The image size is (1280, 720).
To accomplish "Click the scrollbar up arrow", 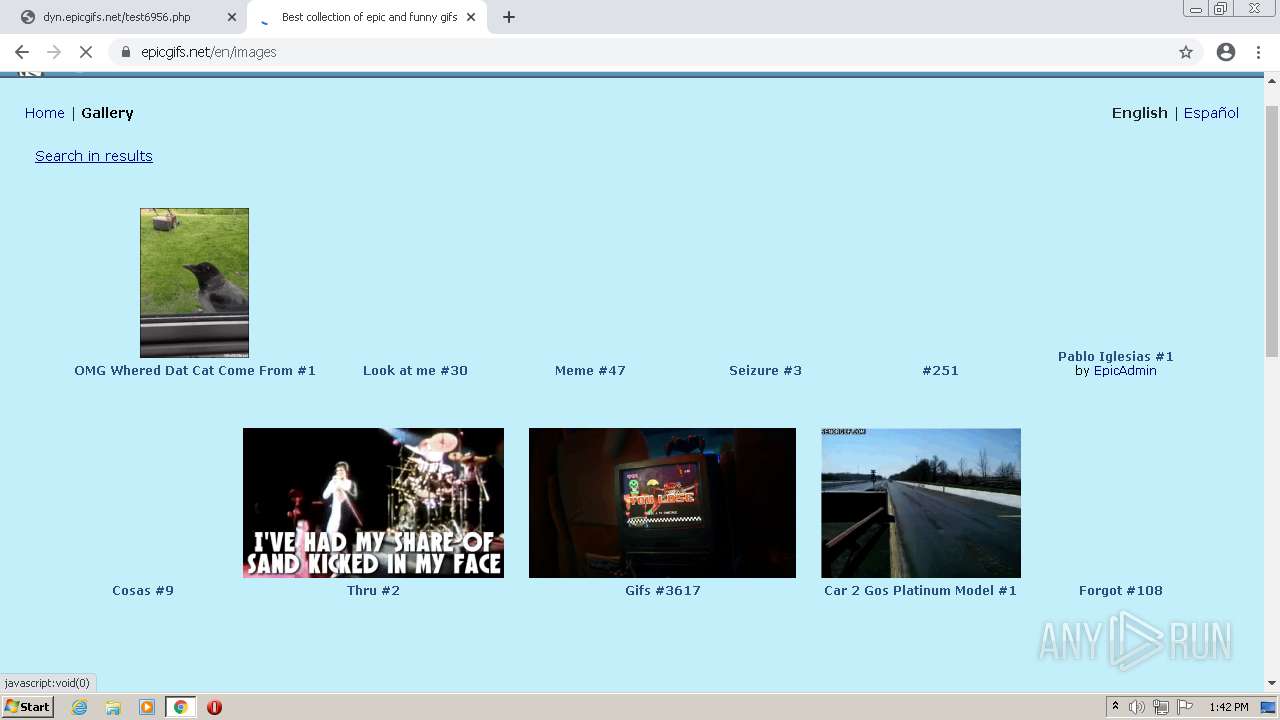I will [1272, 80].
